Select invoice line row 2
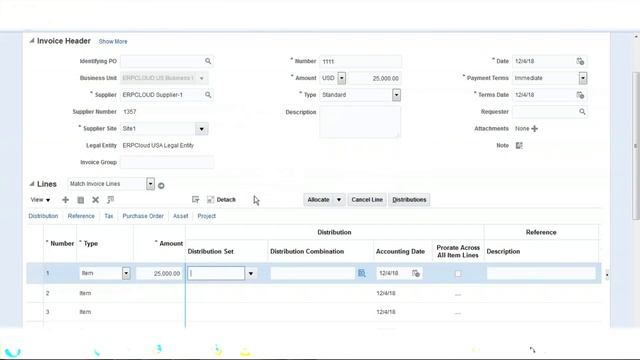This screenshot has height=360, width=640. [x=314, y=293]
